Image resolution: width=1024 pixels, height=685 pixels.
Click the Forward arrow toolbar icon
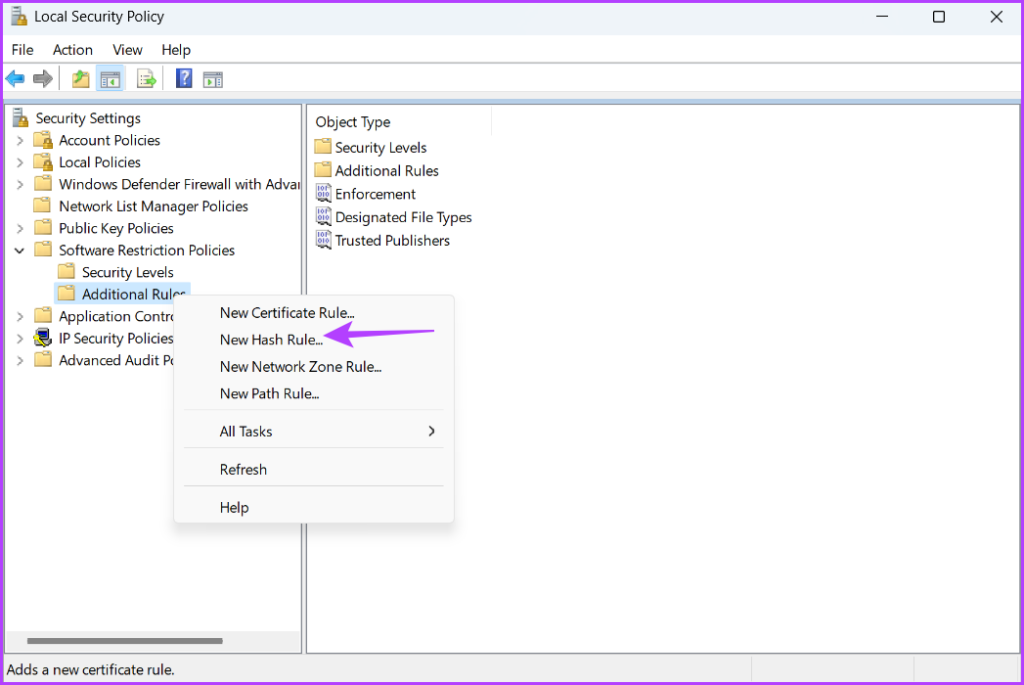pos(43,79)
